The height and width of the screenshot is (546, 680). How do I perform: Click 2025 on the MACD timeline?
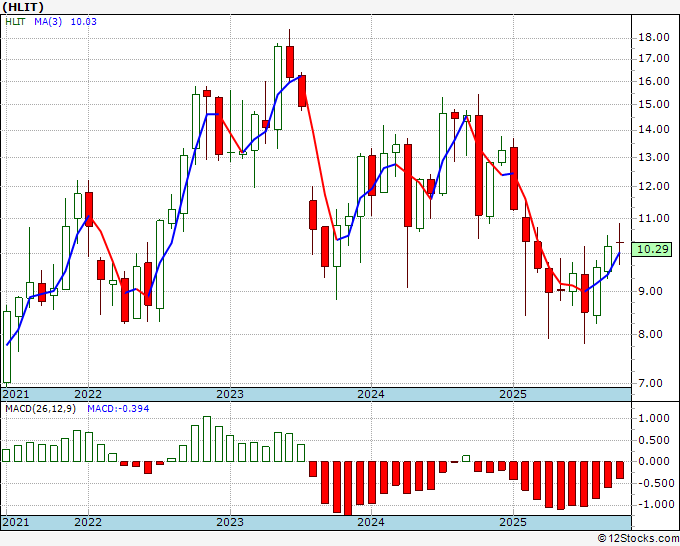coord(513,522)
